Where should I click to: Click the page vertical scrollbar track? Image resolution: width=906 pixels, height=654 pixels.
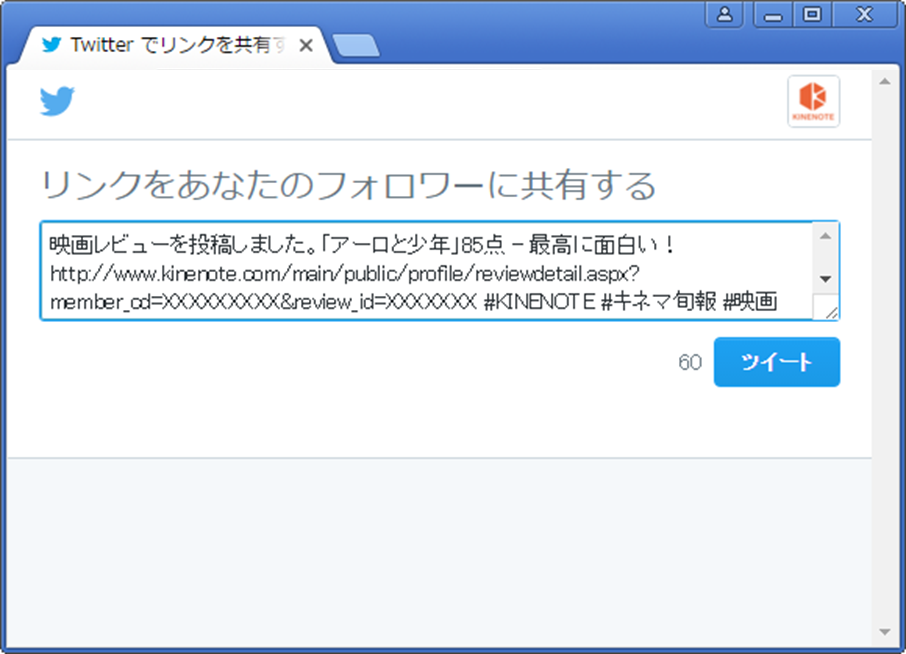tap(884, 350)
